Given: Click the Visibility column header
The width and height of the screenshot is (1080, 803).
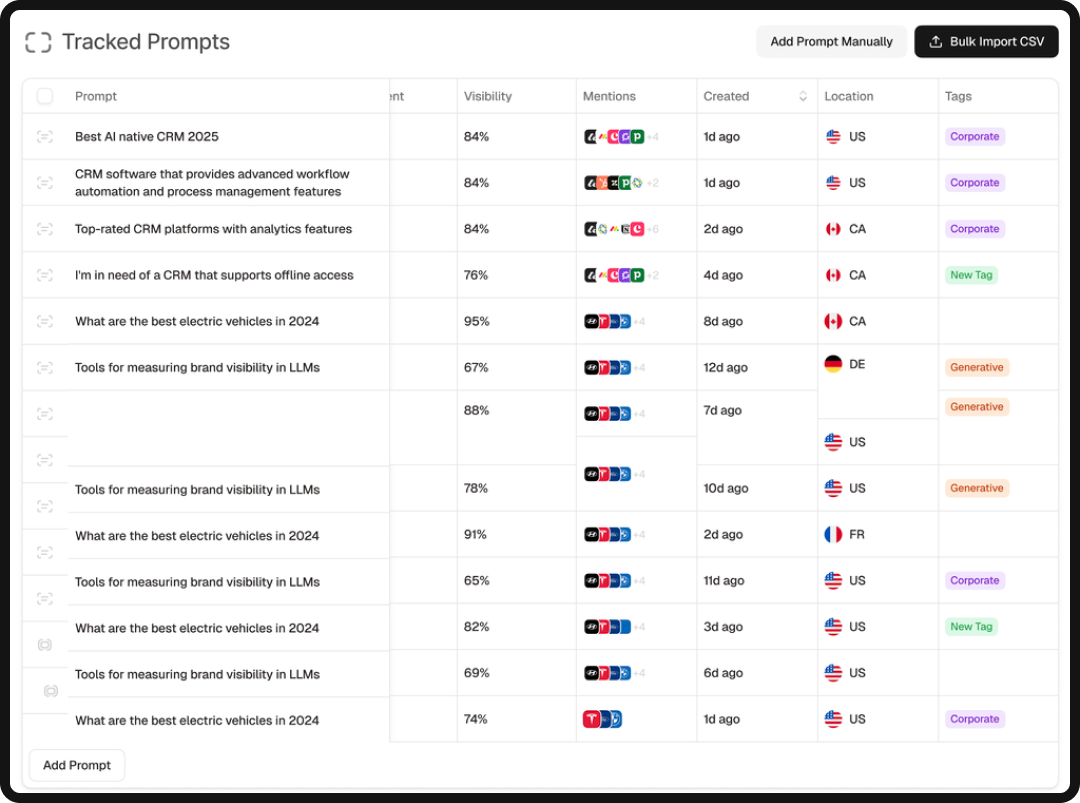Looking at the screenshot, I should 487,95.
